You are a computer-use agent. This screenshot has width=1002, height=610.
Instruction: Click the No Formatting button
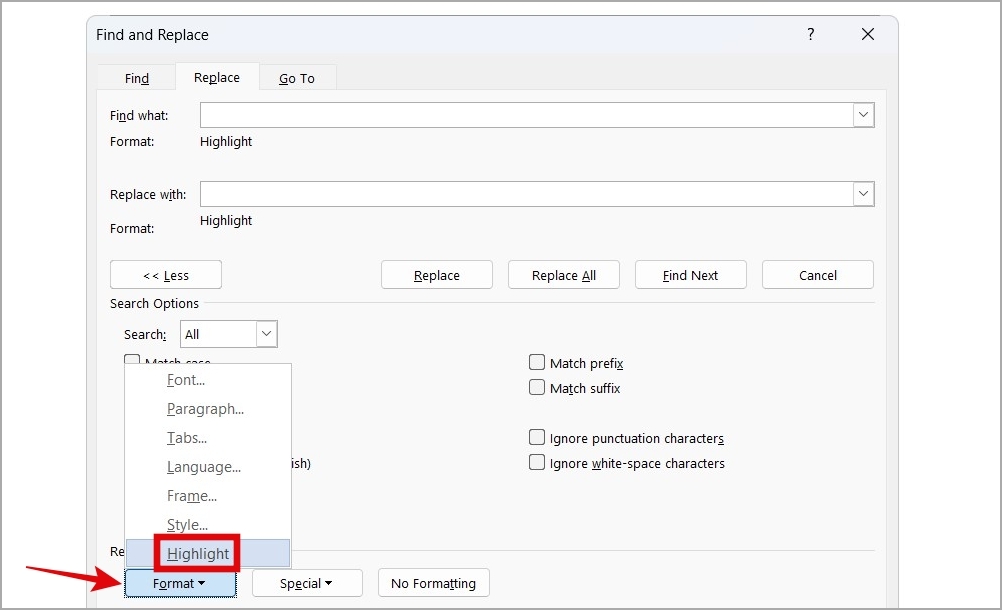[433, 583]
